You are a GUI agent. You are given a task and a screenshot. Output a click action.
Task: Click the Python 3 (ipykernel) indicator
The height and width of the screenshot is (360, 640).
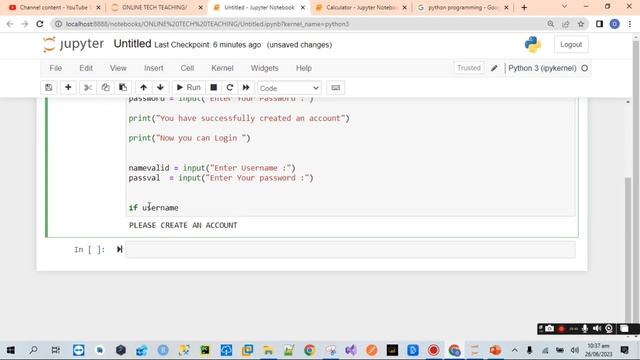pos(542,68)
